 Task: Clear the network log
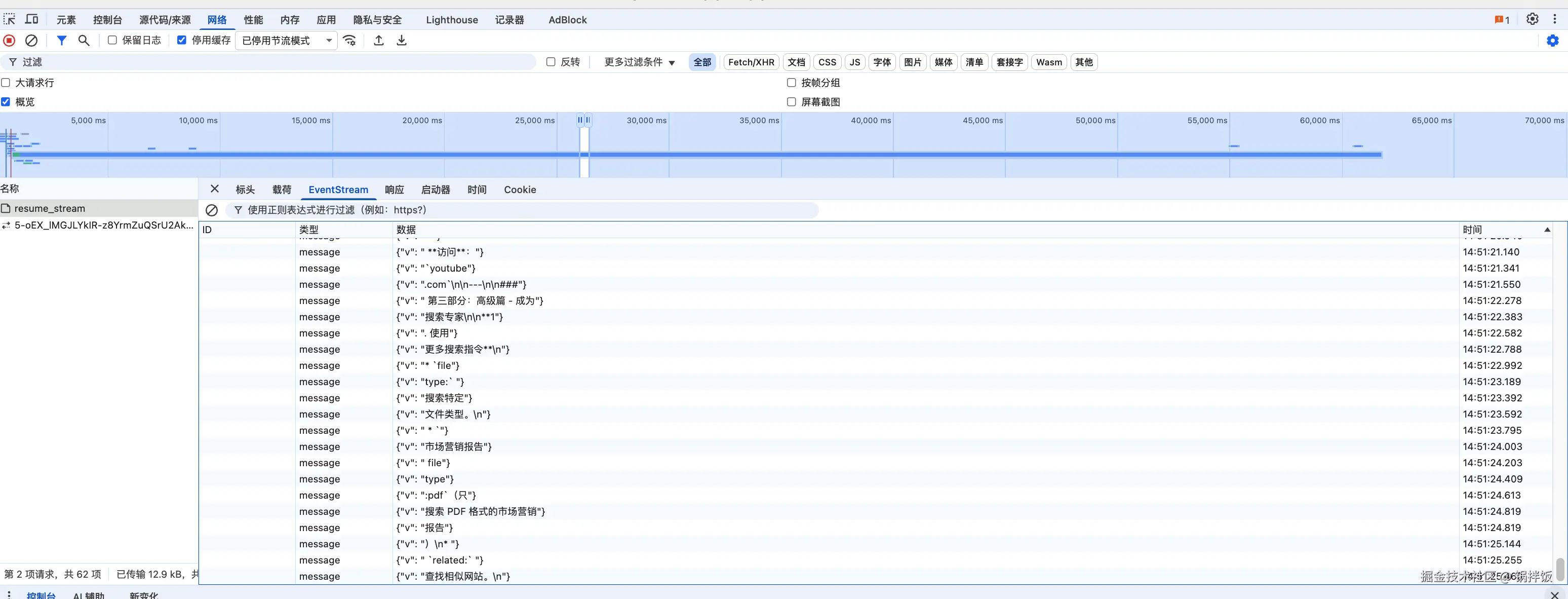tap(31, 40)
